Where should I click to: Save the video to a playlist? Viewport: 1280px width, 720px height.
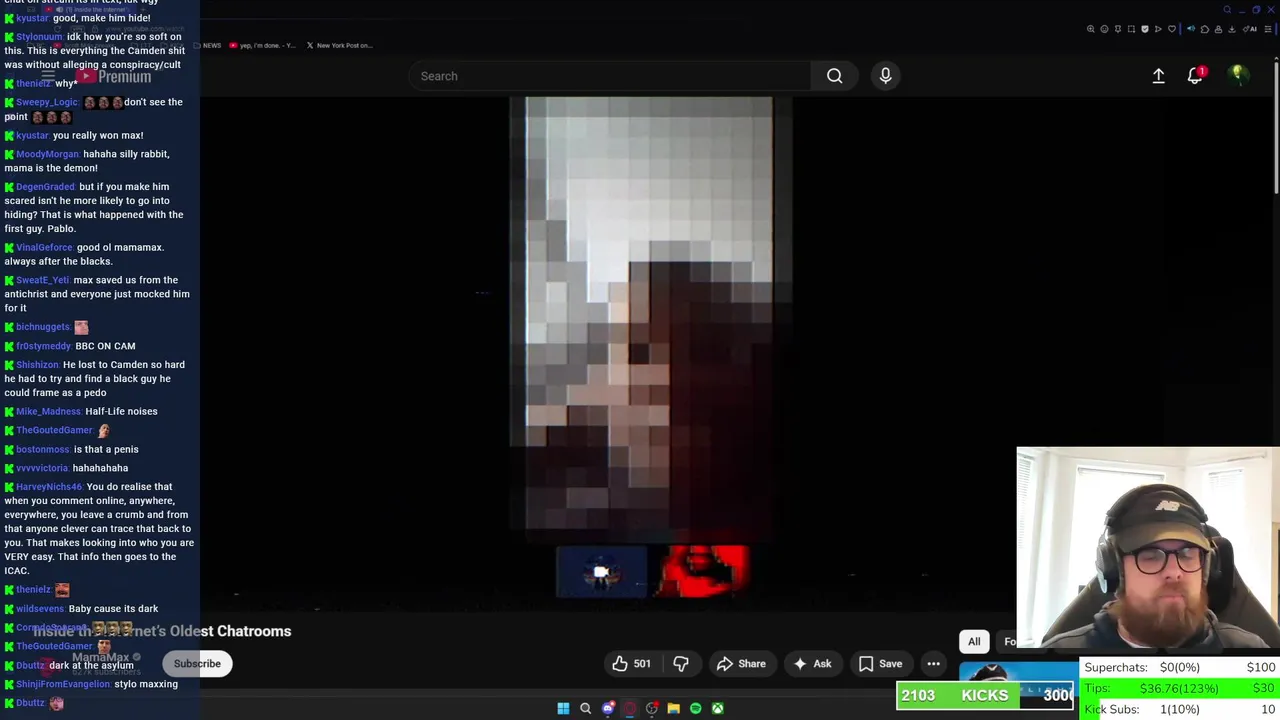(880, 664)
